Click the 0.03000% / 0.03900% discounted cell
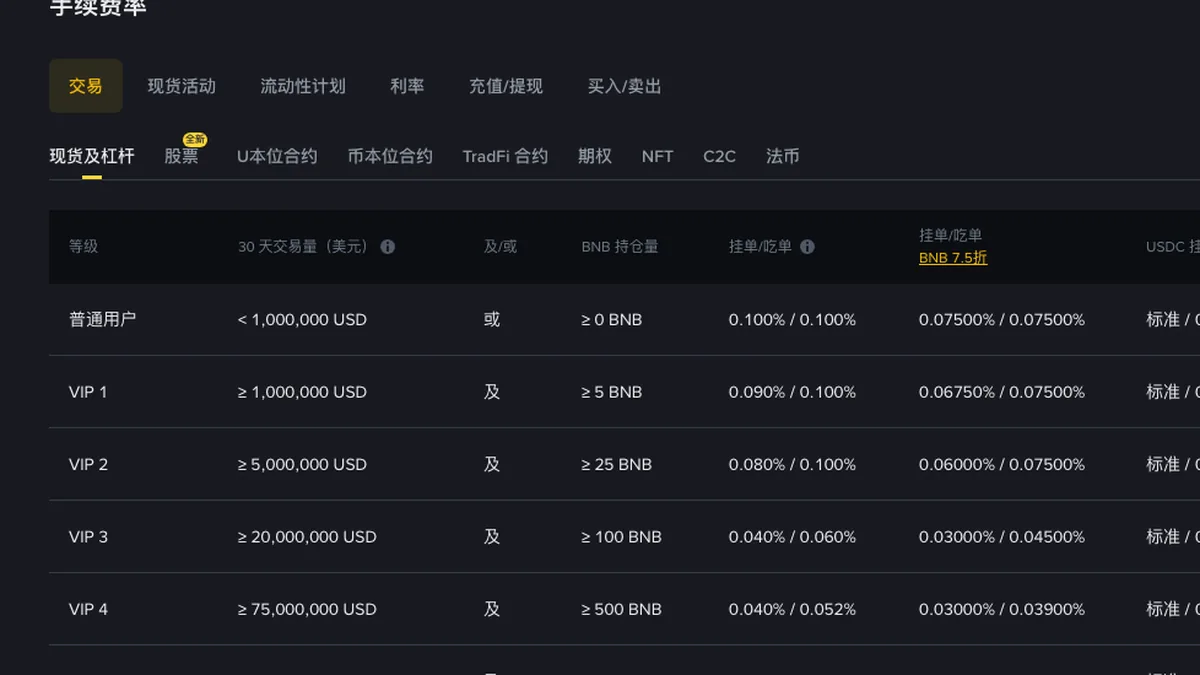 [1002, 609]
